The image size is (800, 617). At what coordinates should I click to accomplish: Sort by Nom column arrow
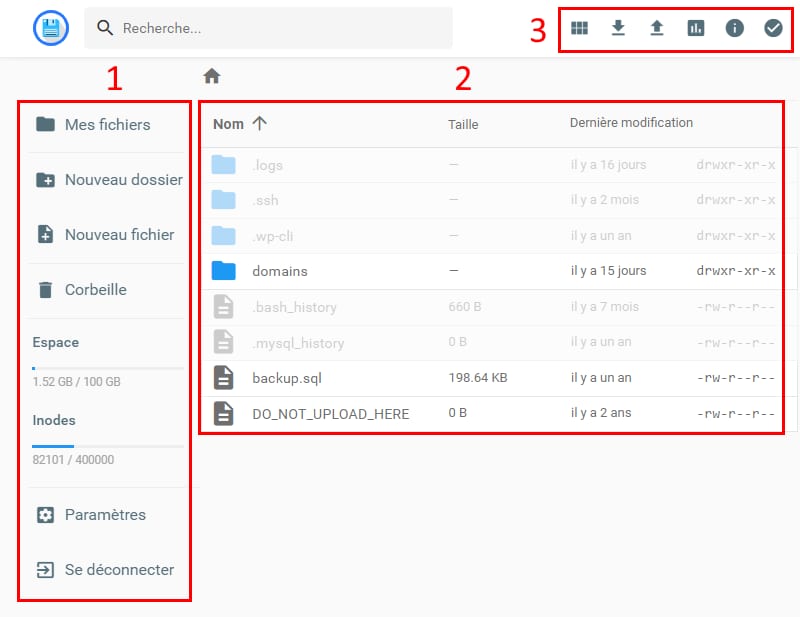[x=259, y=124]
